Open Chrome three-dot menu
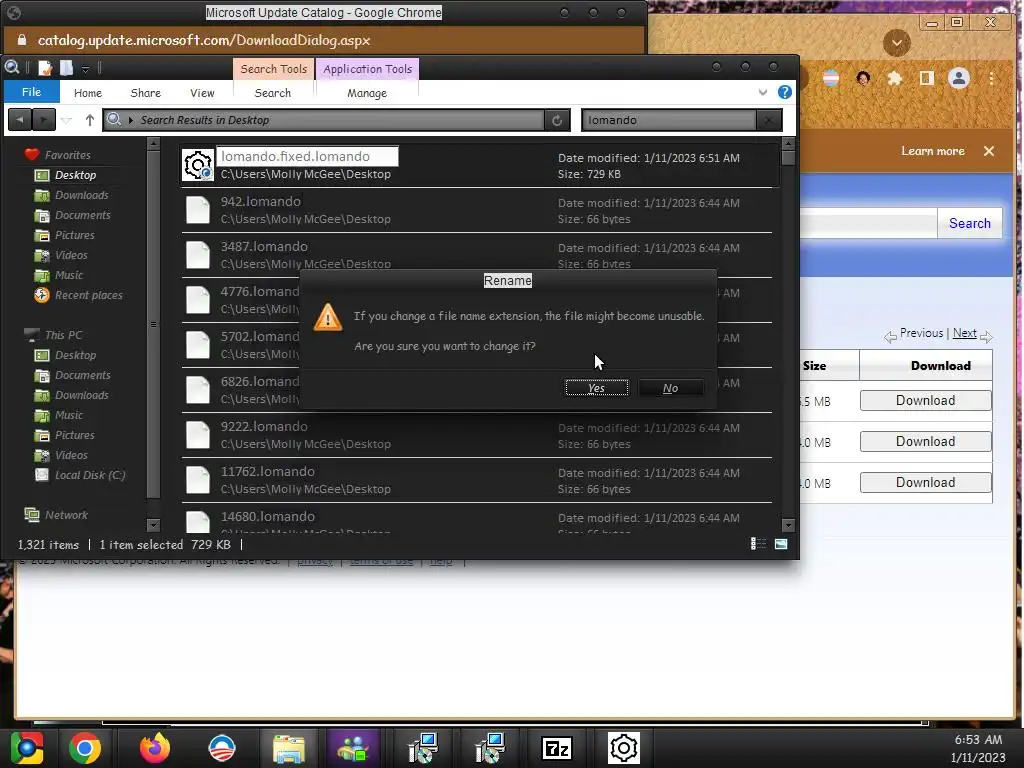 (x=991, y=78)
